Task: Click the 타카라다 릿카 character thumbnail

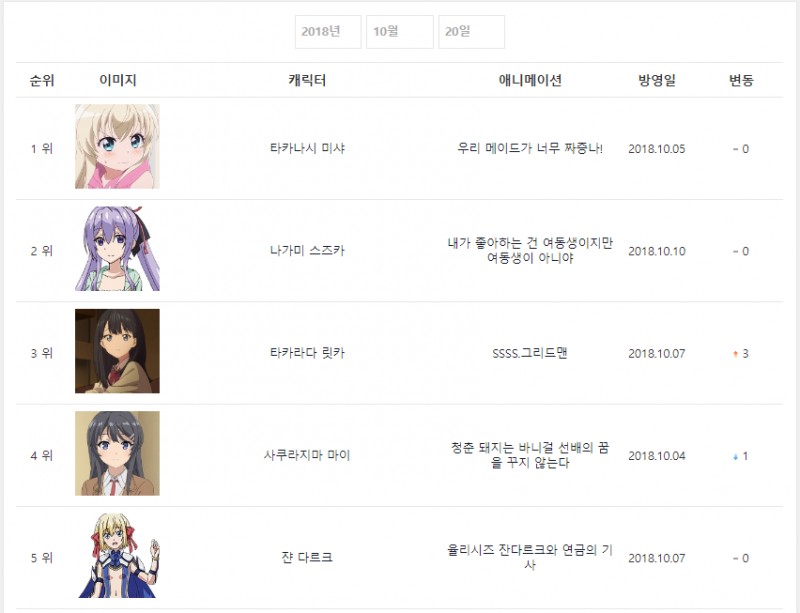Action: pos(117,351)
